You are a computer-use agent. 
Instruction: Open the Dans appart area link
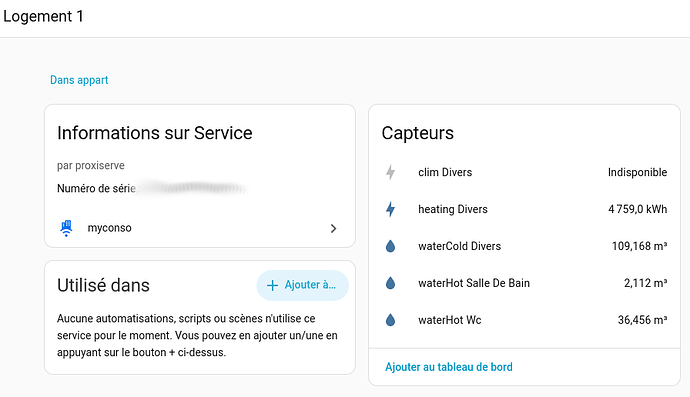pos(79,80)
